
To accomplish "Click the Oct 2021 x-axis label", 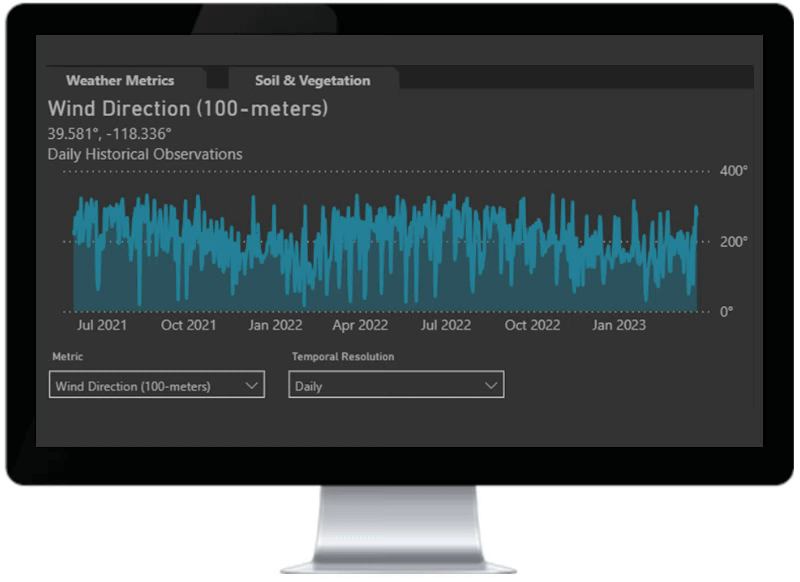I will click(x=189, y=325).
